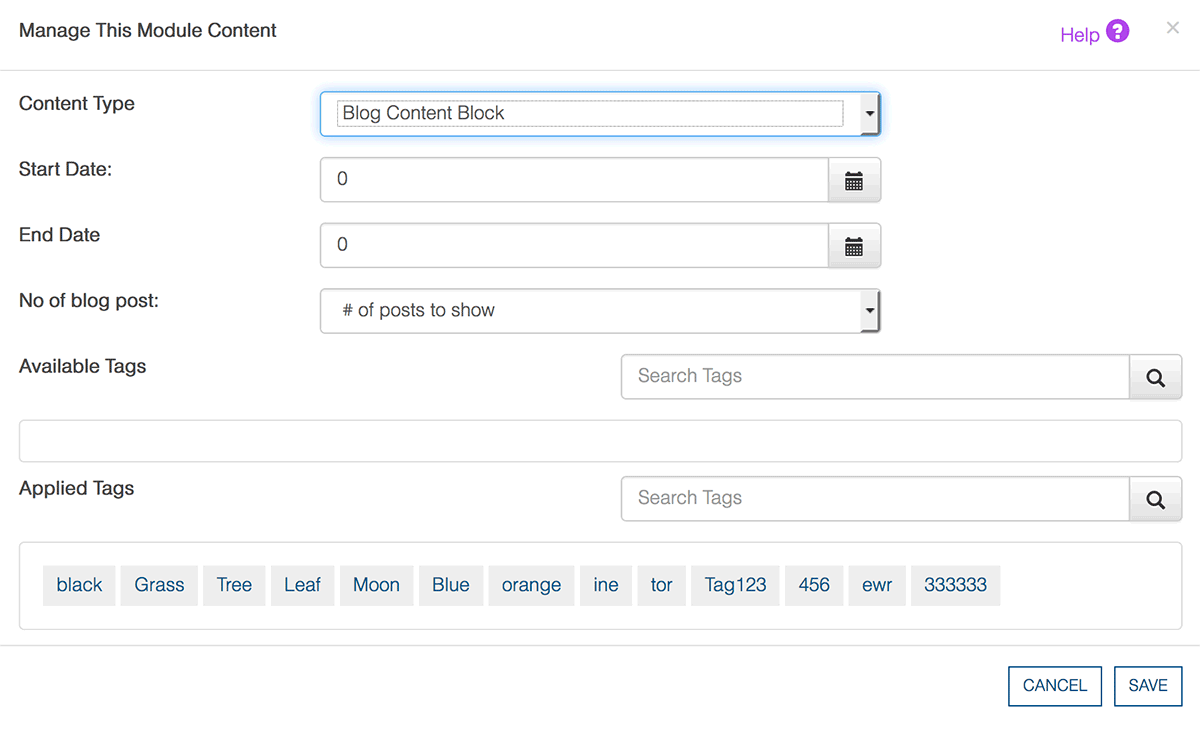Click the Available Tags search magnifier icon

(1156, 377)
